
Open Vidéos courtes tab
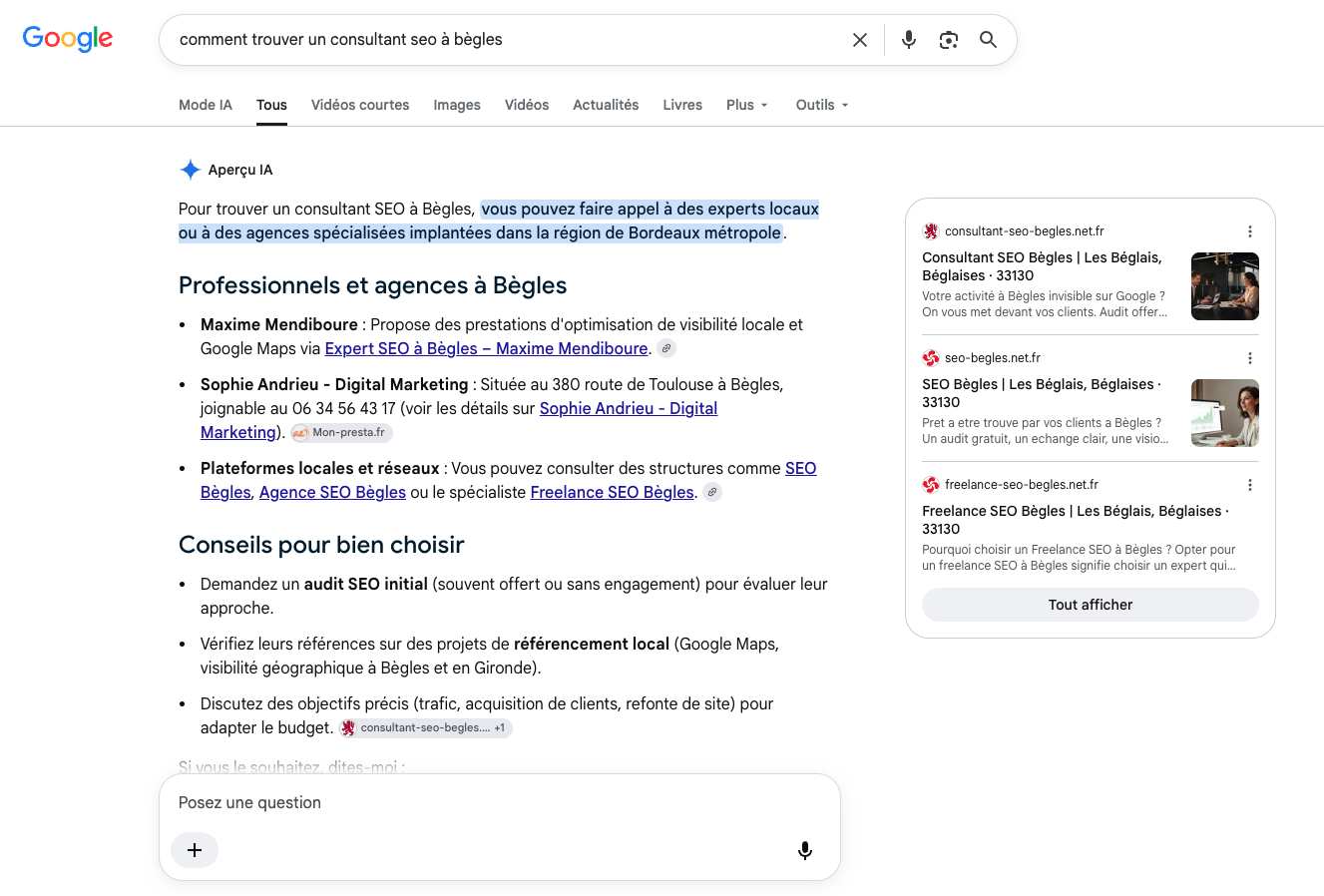click(x=360, y=105)
